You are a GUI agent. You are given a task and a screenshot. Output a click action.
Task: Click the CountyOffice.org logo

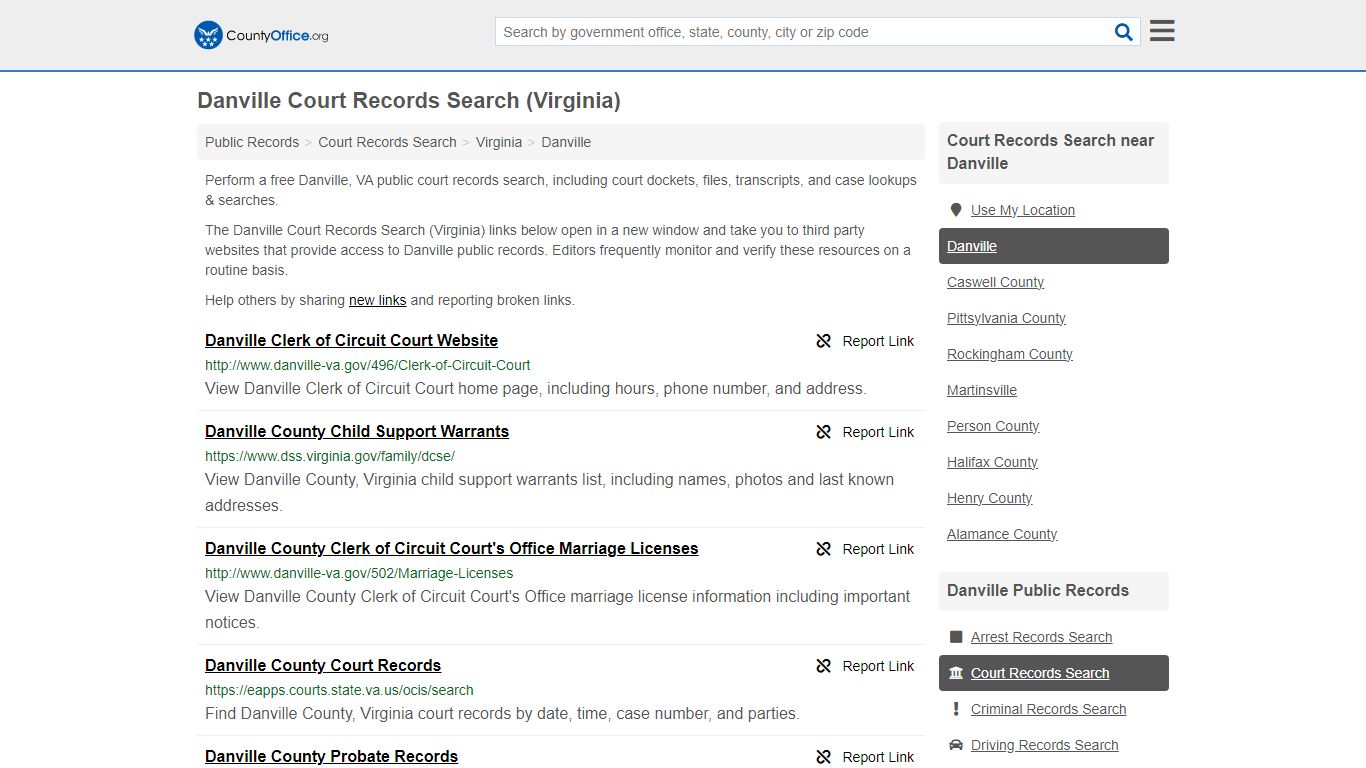(x=261, y=35)
